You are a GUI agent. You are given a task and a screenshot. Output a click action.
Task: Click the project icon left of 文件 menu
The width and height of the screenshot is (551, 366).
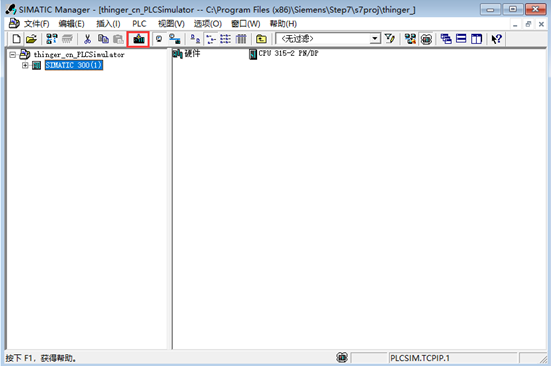[14, 24]
